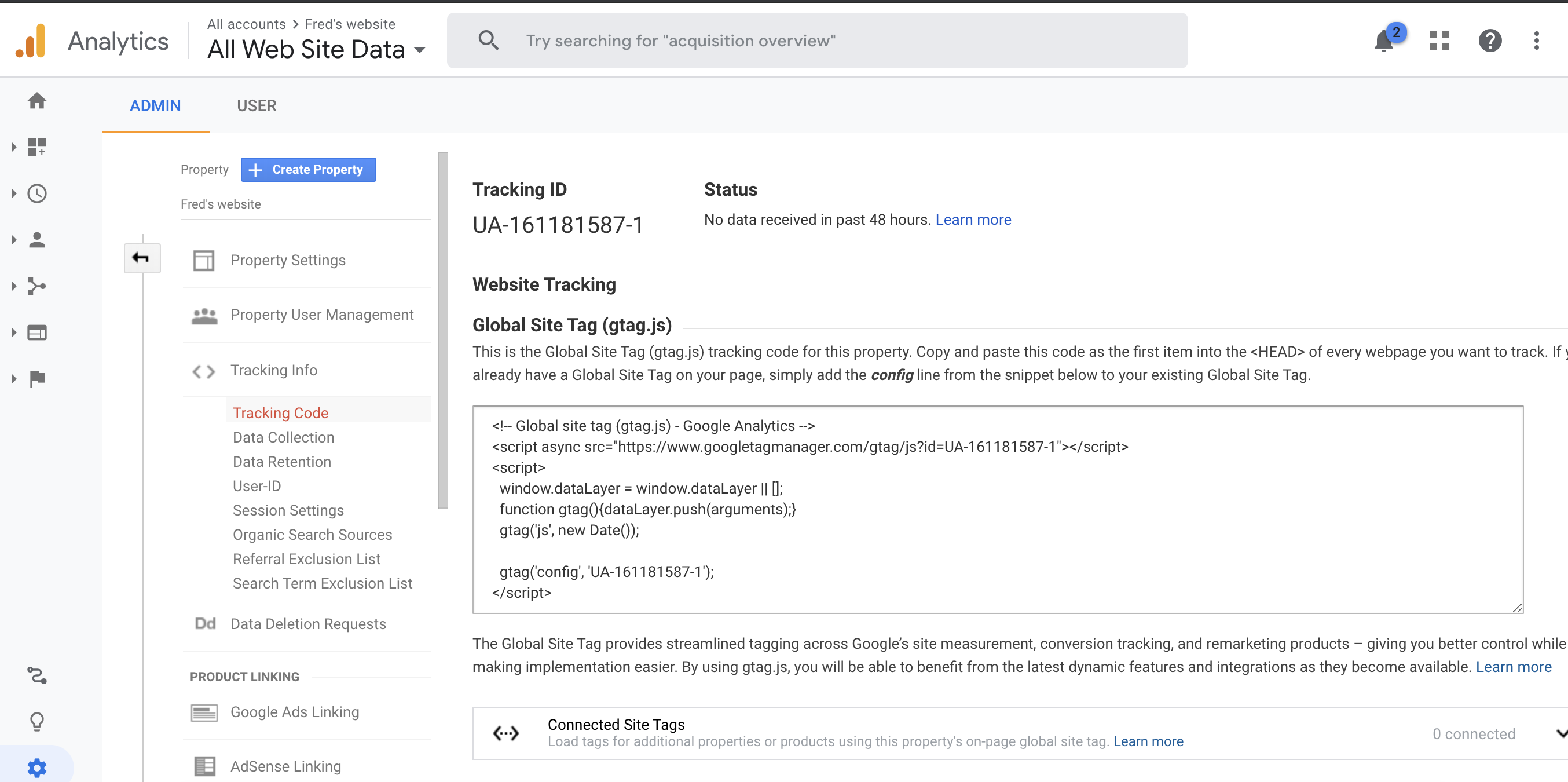Open the notifications bell icon
Image resolution: width=1568 pixels, height=782 pixels.
[1383, 41]
